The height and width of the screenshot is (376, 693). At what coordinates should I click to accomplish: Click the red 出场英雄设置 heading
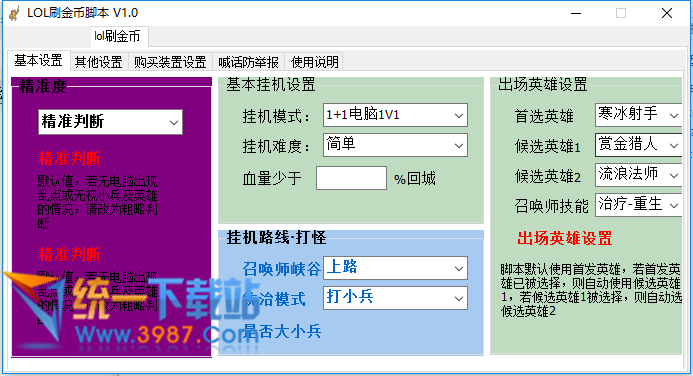click(x=564, y=239)
